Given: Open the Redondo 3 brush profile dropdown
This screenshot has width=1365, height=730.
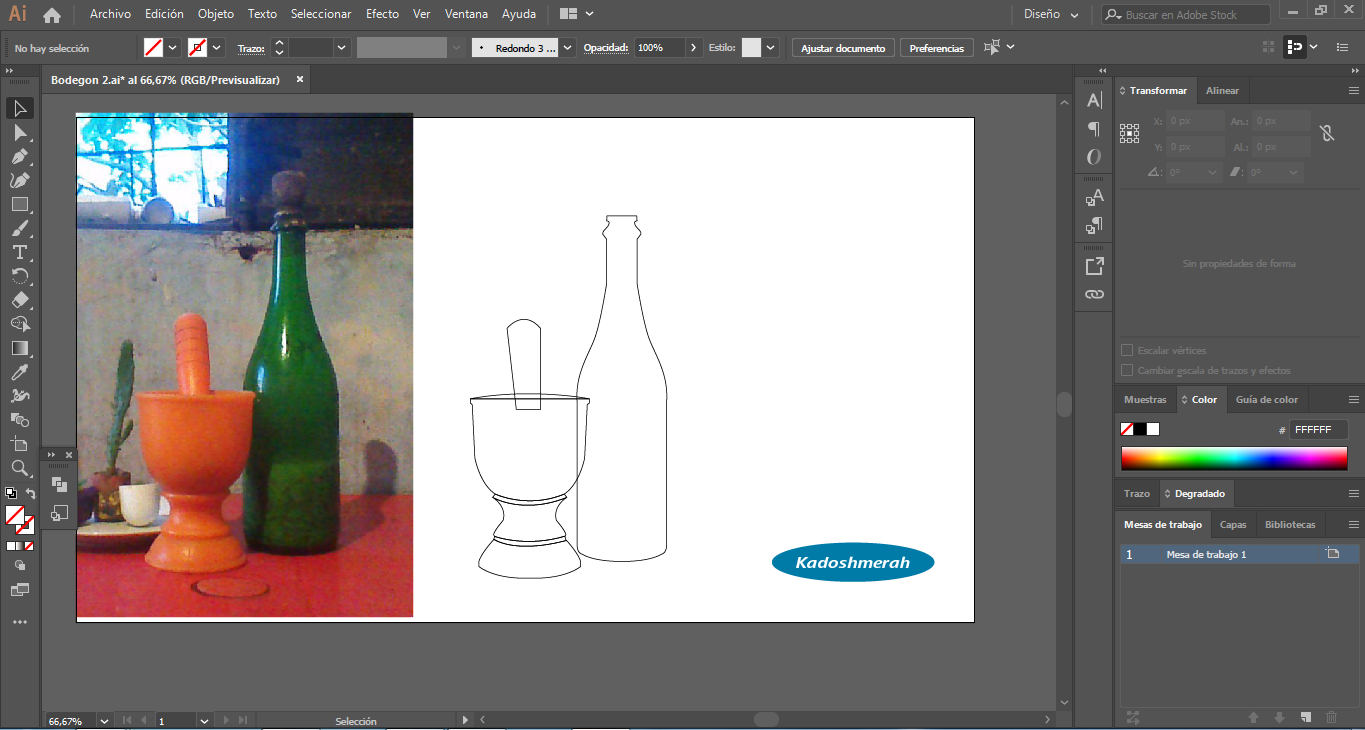Looking at the screenshot, I should click(x=568, y=47).
